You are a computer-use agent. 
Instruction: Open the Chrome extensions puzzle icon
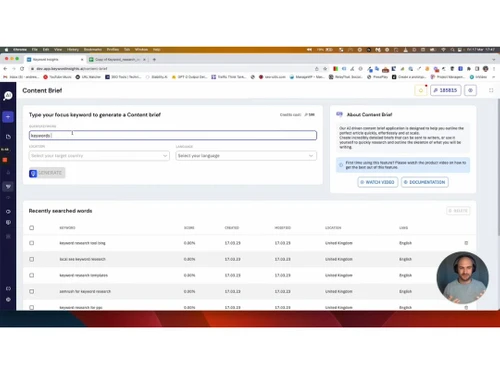(469, 69)
